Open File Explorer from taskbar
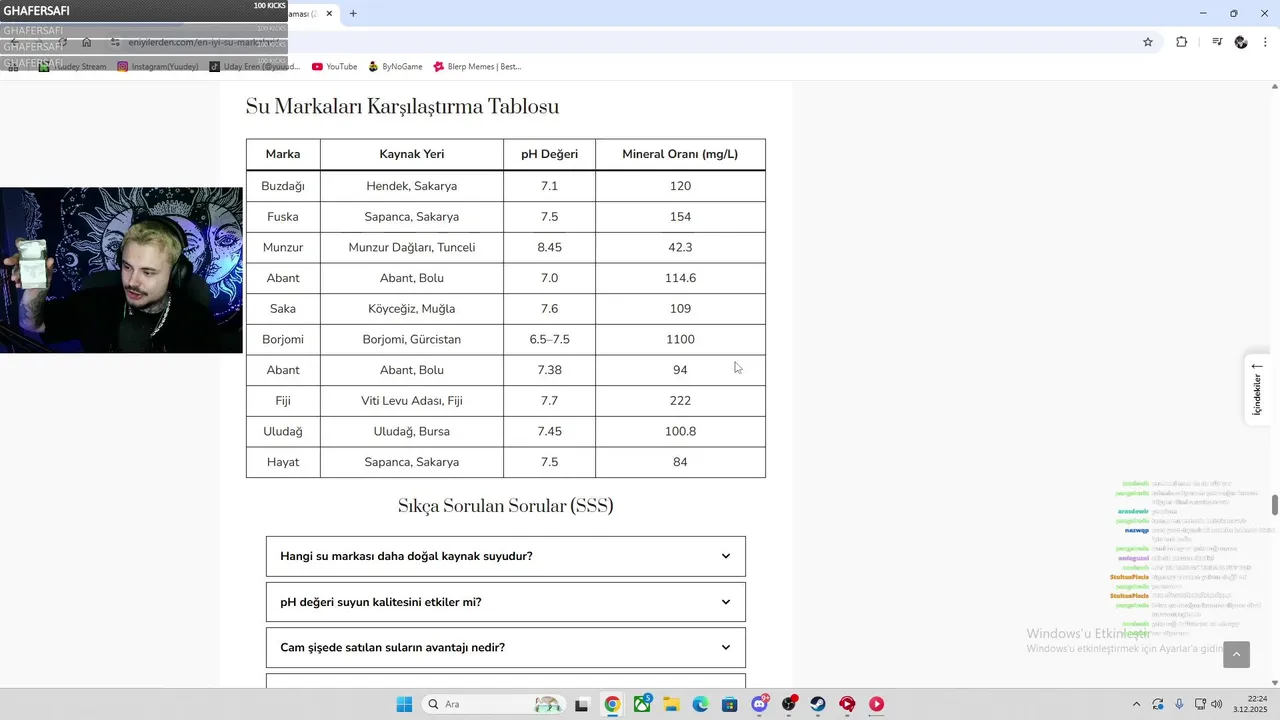This screenshot has width=1280, height=720. pyautogui.click(x=671, y=704)
